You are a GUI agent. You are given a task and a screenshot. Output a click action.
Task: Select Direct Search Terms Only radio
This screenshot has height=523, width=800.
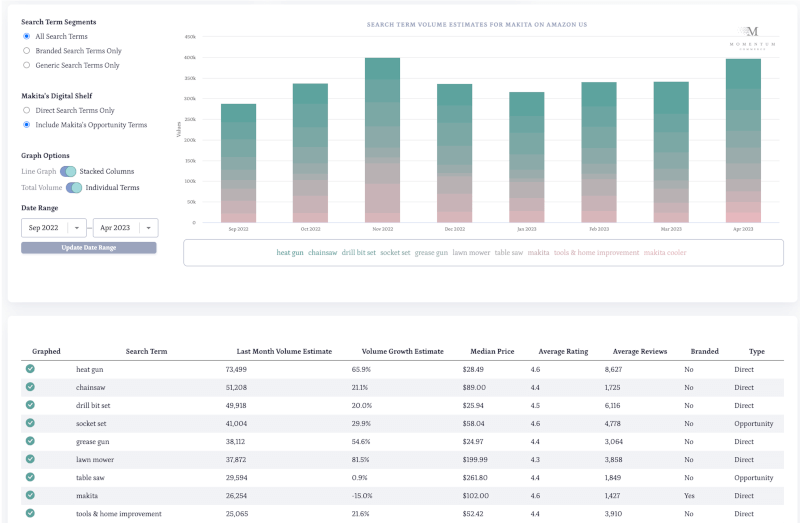point(26,111)
